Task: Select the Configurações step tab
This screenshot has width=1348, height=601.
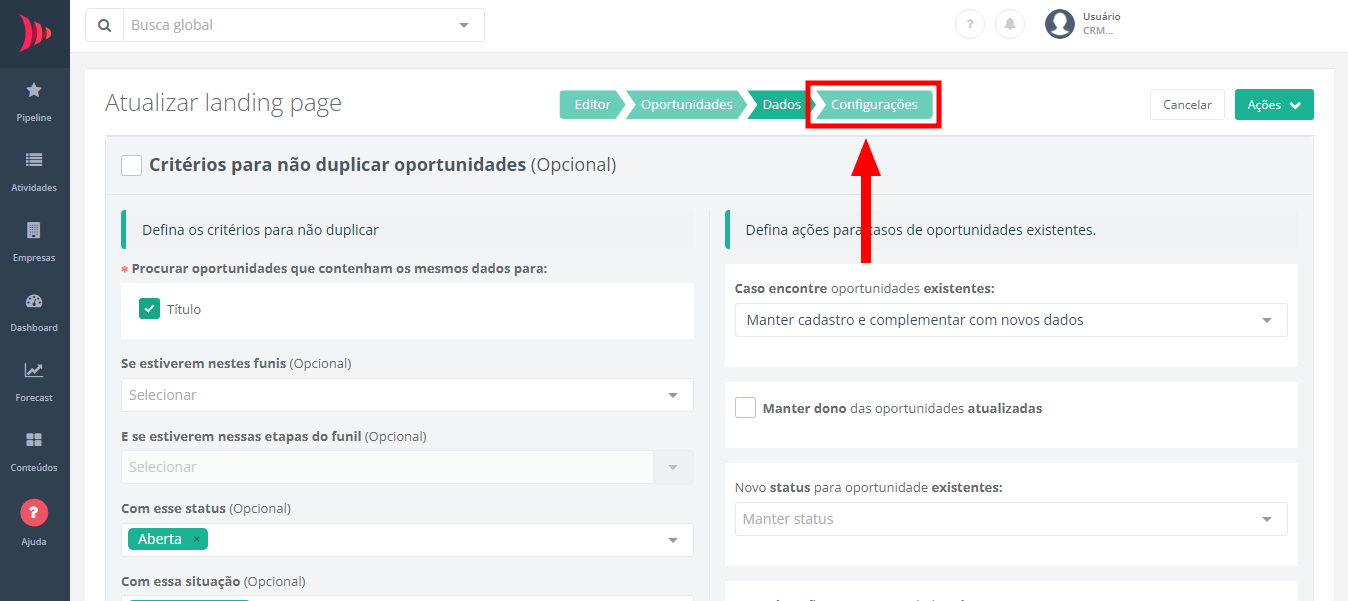Action: click(874, 105)
